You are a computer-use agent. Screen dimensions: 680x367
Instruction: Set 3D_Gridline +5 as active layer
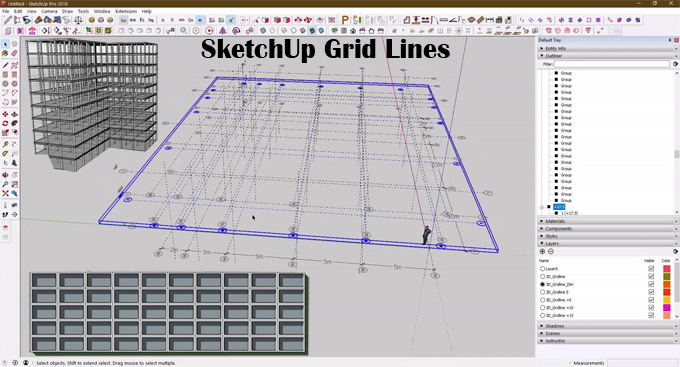pos(543,300)
